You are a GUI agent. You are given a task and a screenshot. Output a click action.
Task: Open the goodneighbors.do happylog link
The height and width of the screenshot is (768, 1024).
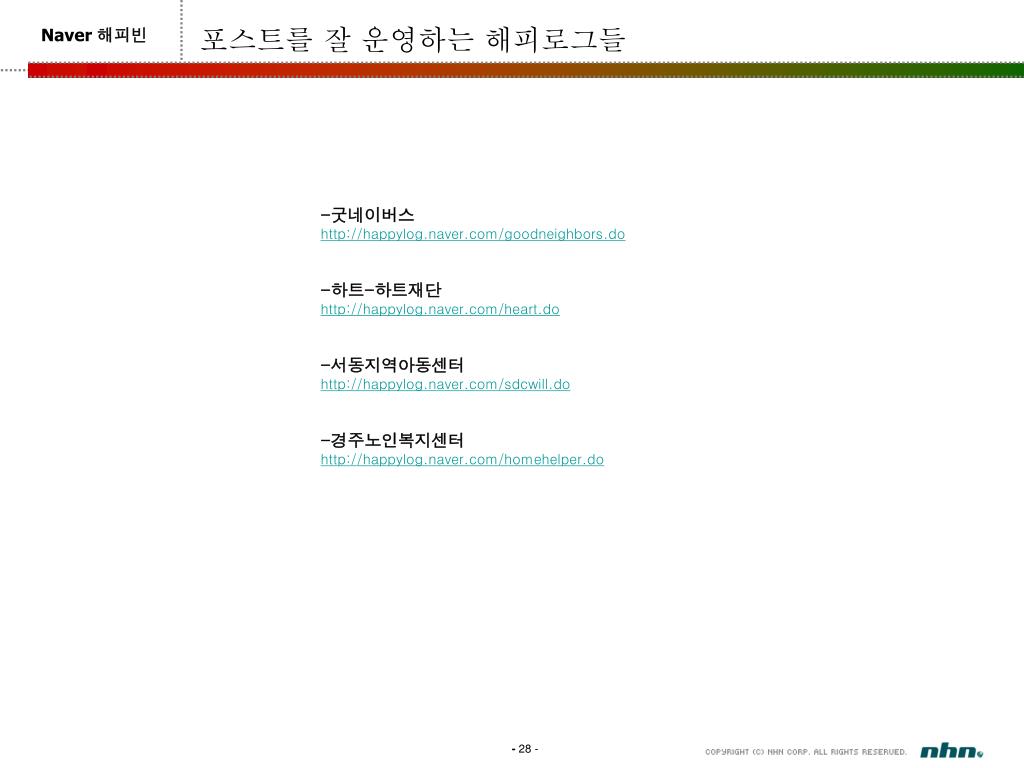[x=472, y=234]
